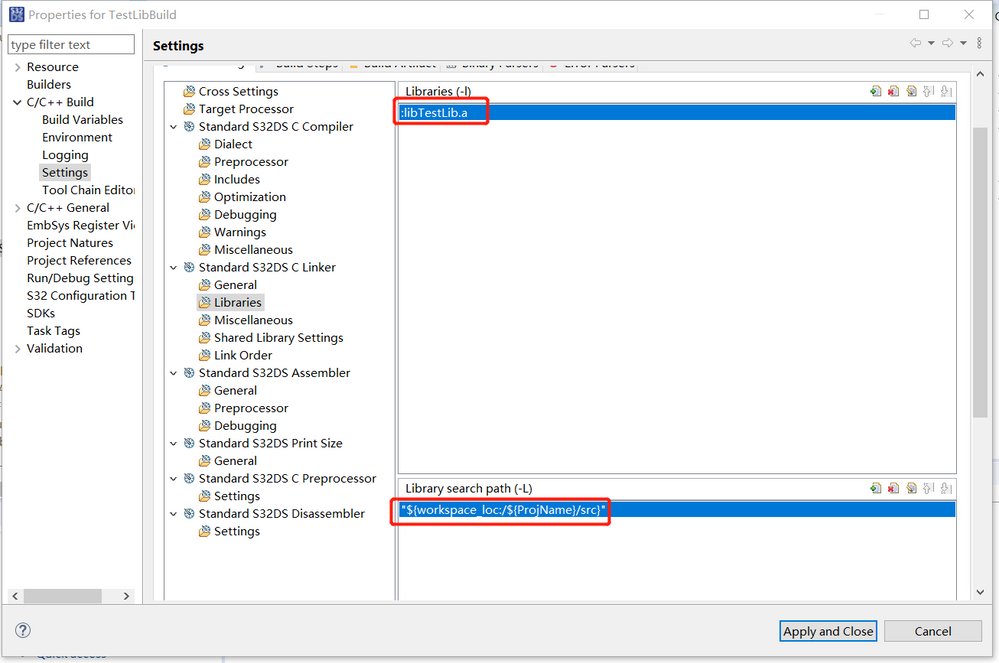The height and width of the screenshot is (663, 999).
Task: Open SDKs properties page
Action: (x=41, y=313)
